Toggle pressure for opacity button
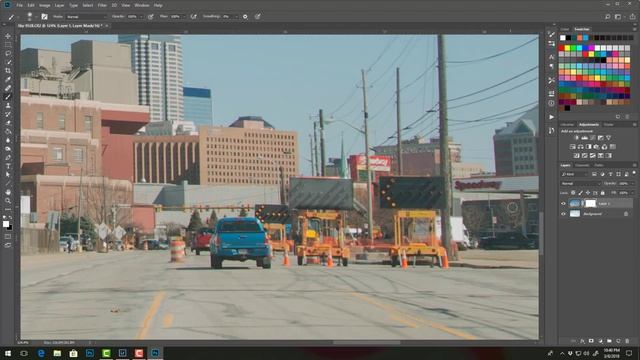The width and height of the screenshot is (640, 360). [151, 17]
